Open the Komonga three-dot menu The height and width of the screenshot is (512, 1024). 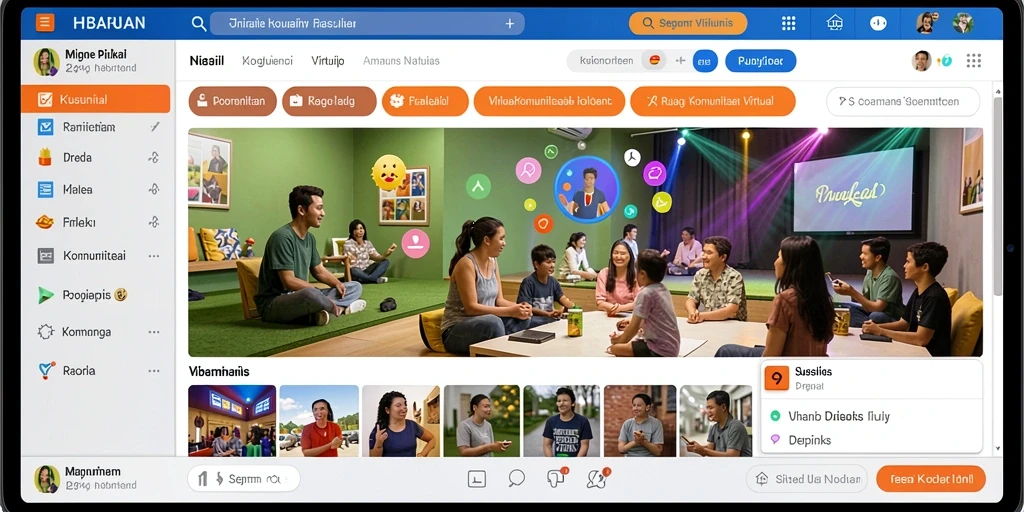point(154,332)
